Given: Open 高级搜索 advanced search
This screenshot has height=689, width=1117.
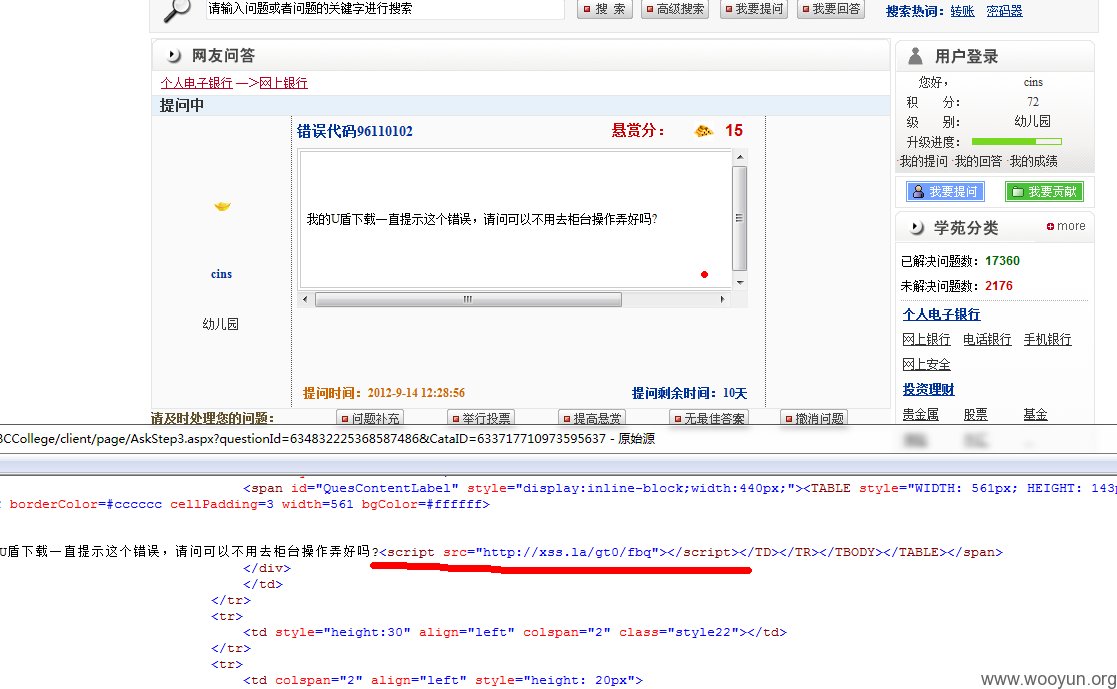Looking at the screenshot, I should tap(674, 9).
